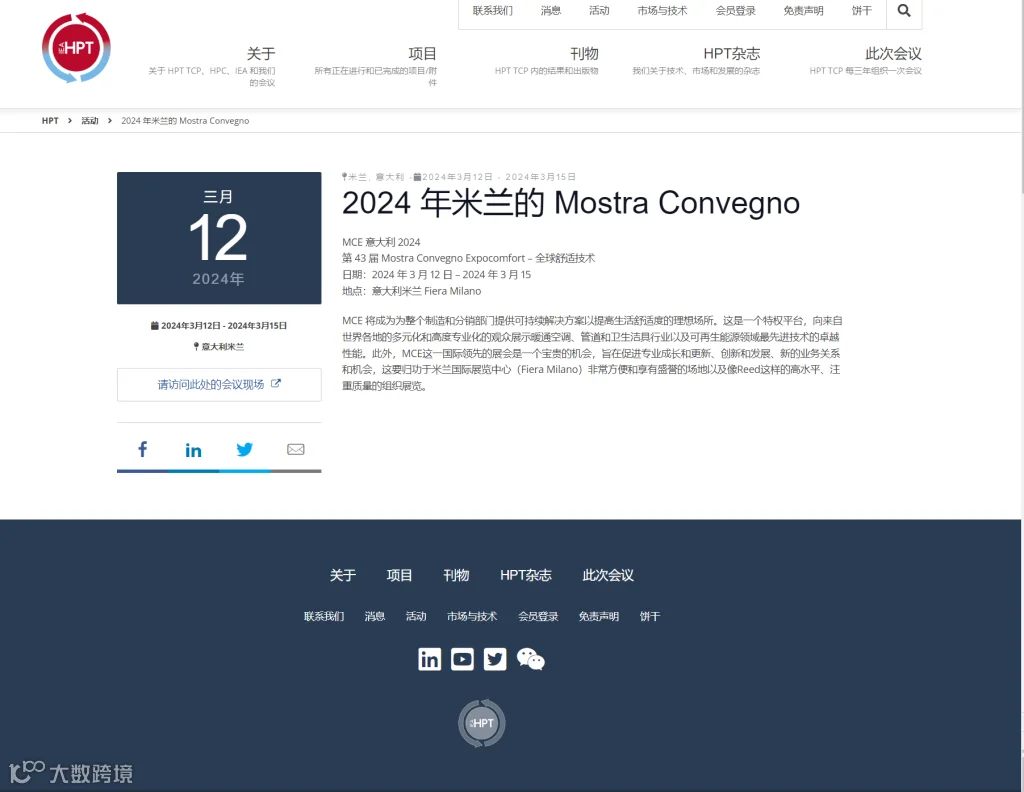Open the 刊物 main navigation item
The width and height of the screenshot is (1024, 792).
(x=584, y=54)
